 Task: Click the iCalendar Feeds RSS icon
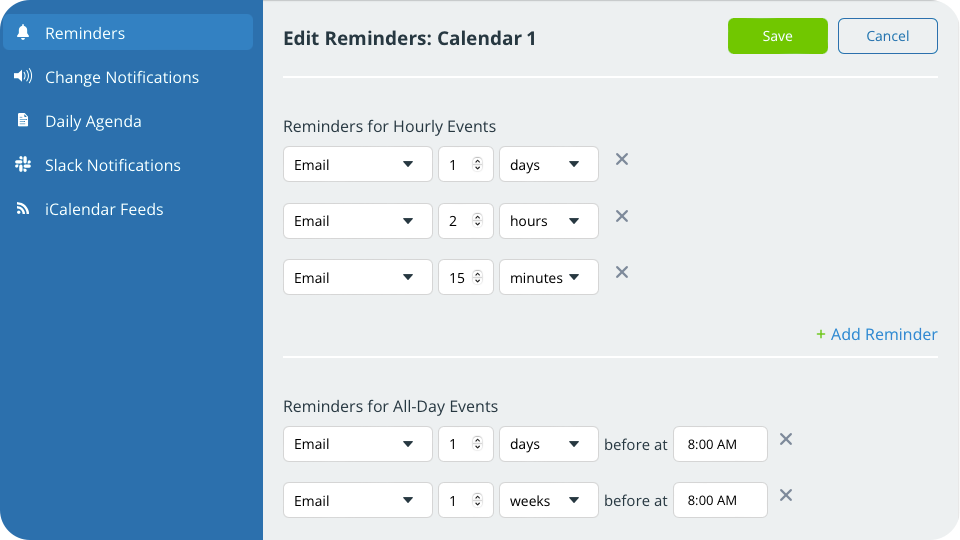click(23, 209)
